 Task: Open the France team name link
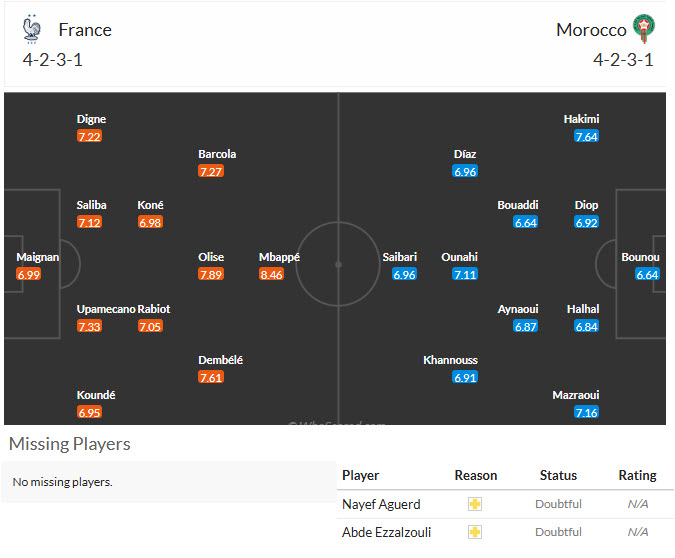85,30
